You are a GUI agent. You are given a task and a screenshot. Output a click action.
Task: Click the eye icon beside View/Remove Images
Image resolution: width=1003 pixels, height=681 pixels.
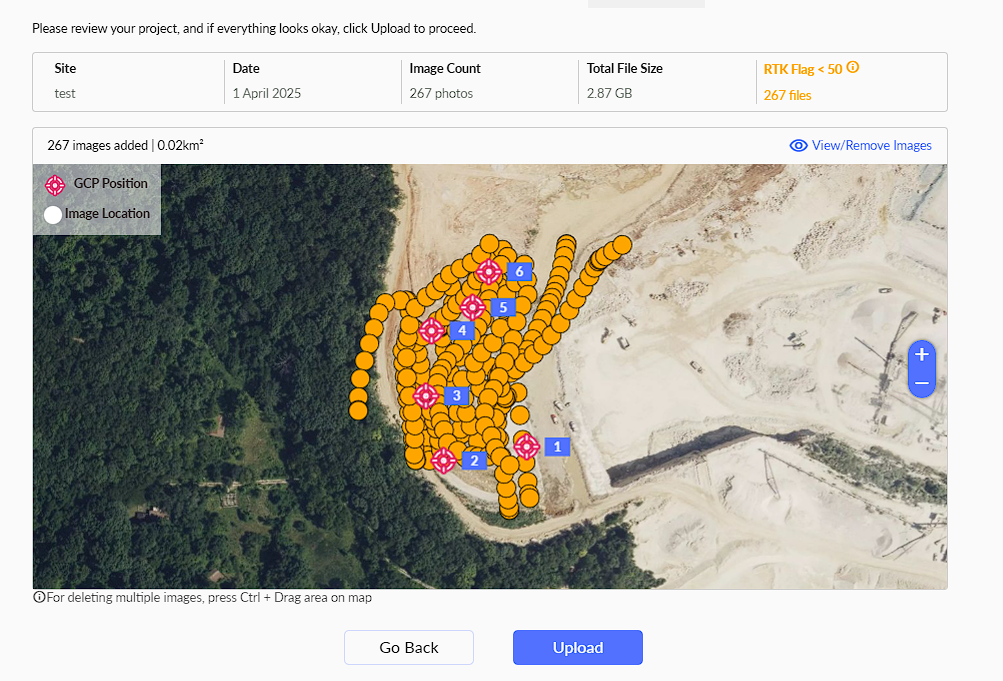[798, 146]
